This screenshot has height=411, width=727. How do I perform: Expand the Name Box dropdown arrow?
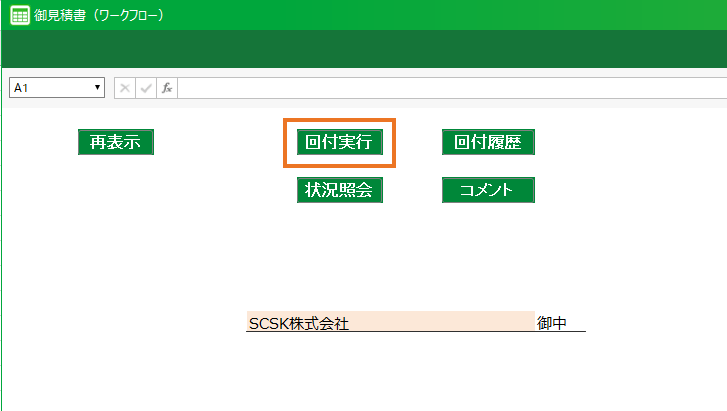pyautogui.click(x=97, y=88)
